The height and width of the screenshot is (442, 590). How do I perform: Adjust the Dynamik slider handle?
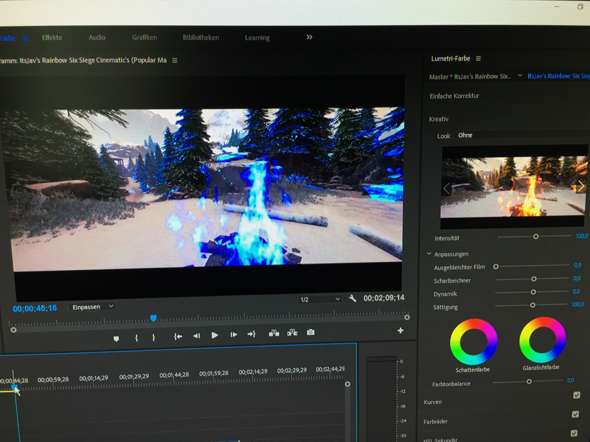point(533,292)
